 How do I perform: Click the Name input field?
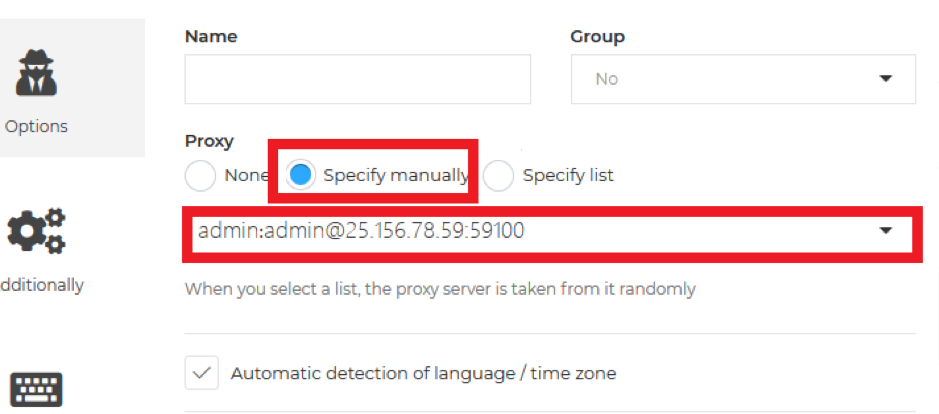[358, 79]
